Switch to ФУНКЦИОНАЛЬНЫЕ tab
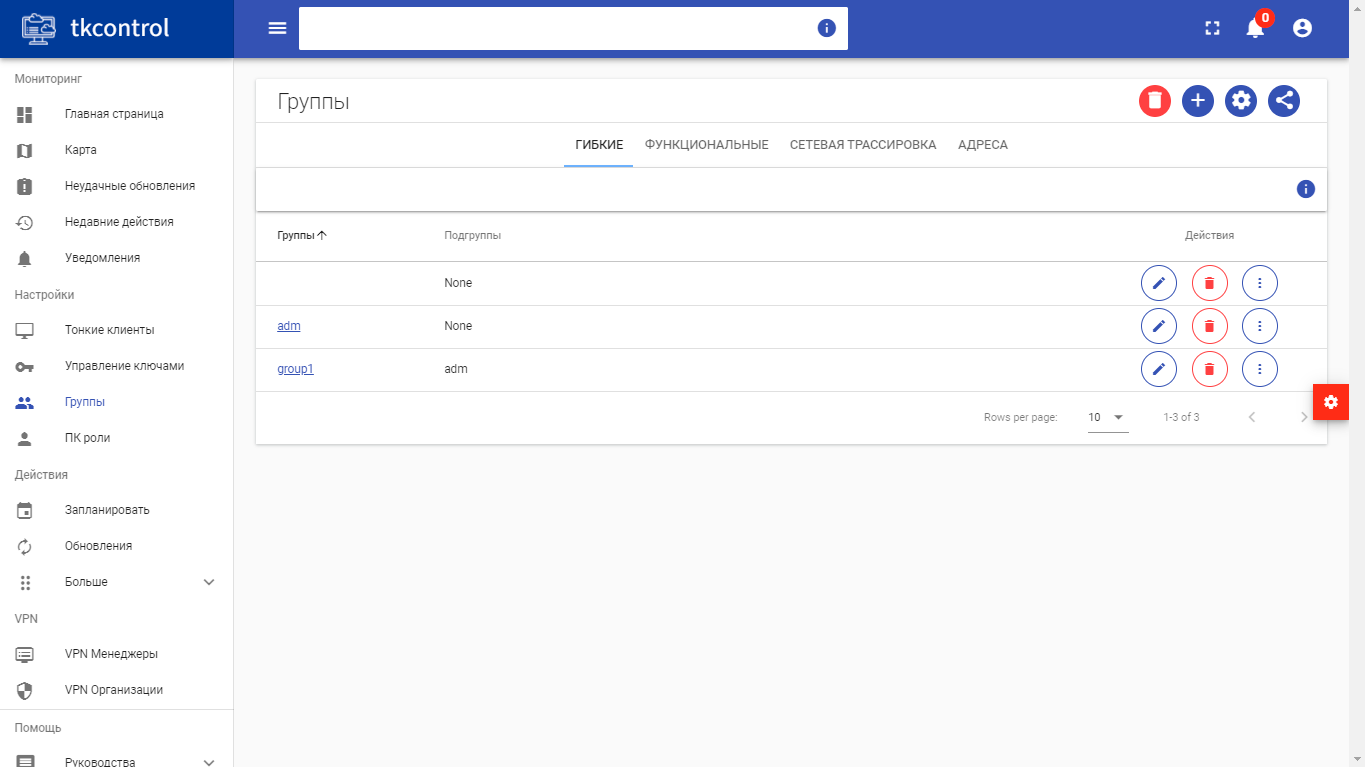 point(707,145)
